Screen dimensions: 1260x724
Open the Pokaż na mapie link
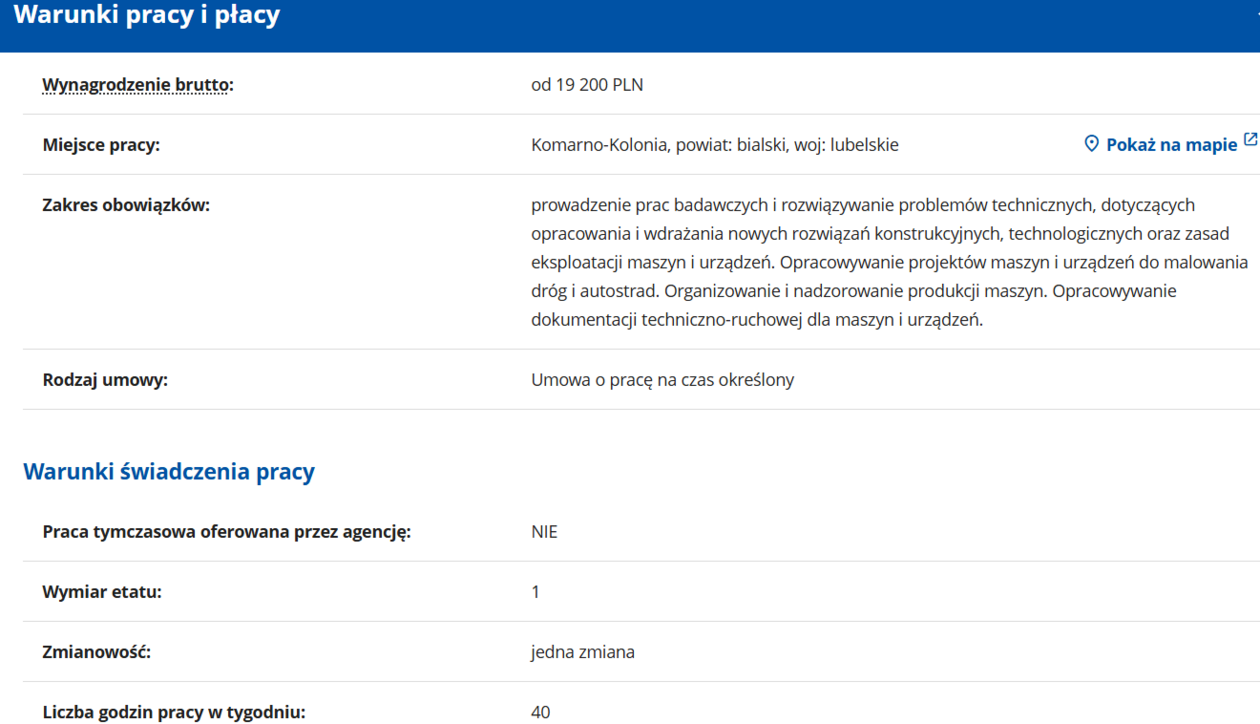tap(1171, 145)
